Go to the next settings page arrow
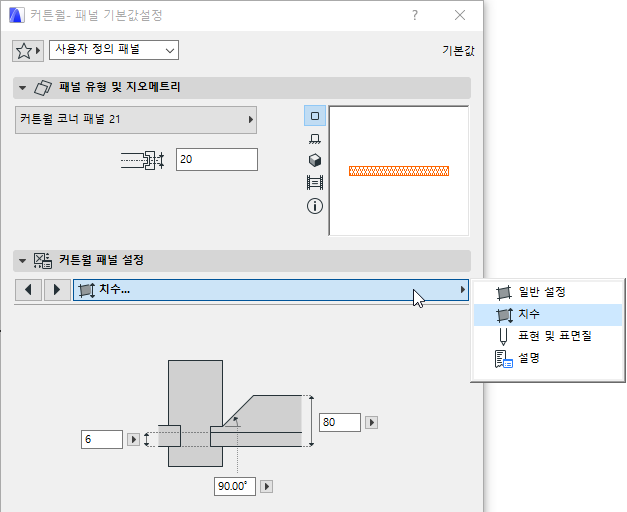Viewport: 627px width, 512px height. (57, 290)
